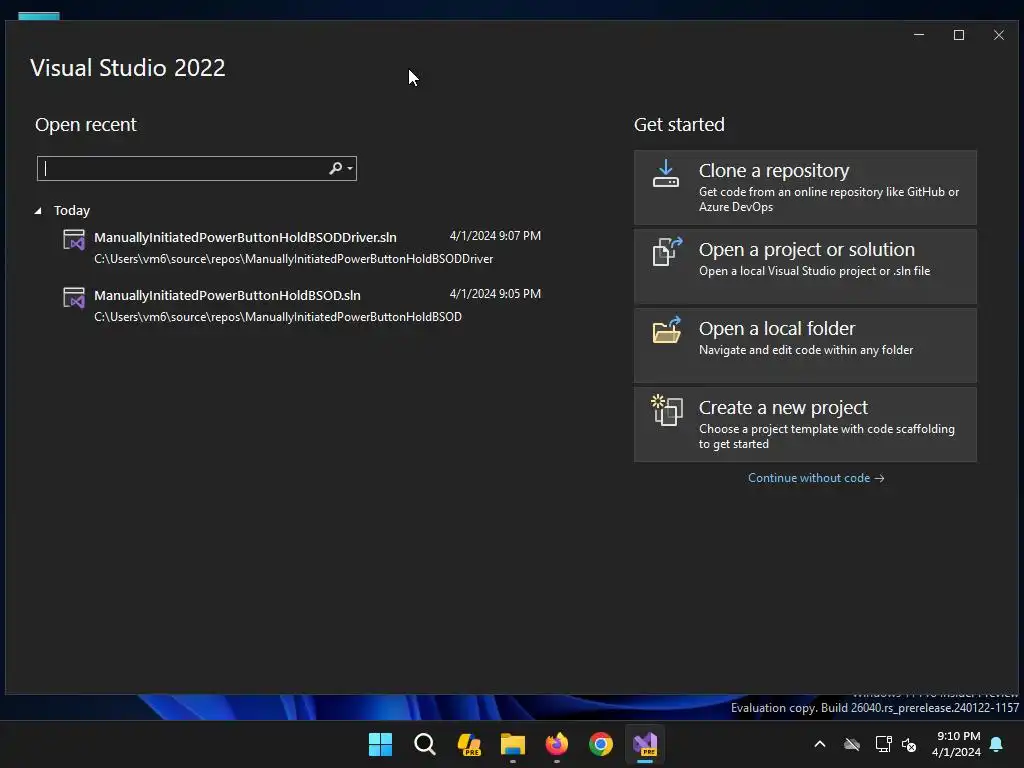Click the solution icon for ManuallyInitiatedPowerButtonHoldBSODDriver.sln
Image resolution: width=1024 pixels, height=768 pixels.
[x=74, y=240]
